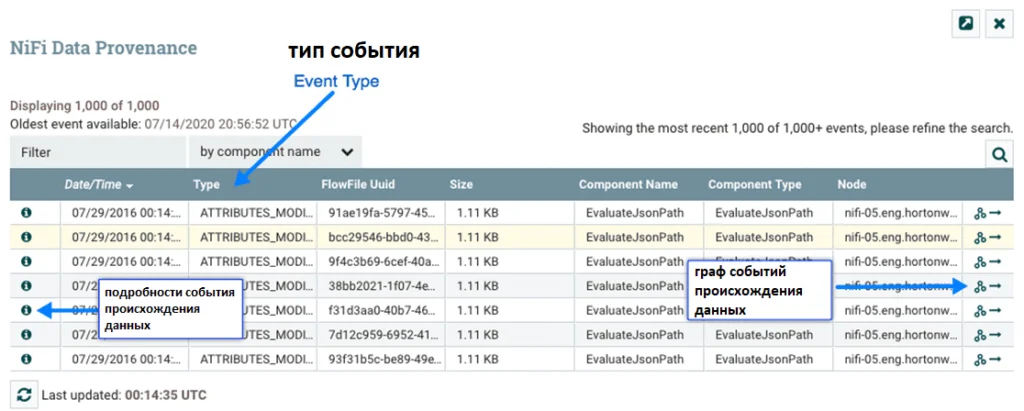Show lineage graph for event bcc29546-bbd0
This screenshot has width=1024, height=411.
click(980, 237)
